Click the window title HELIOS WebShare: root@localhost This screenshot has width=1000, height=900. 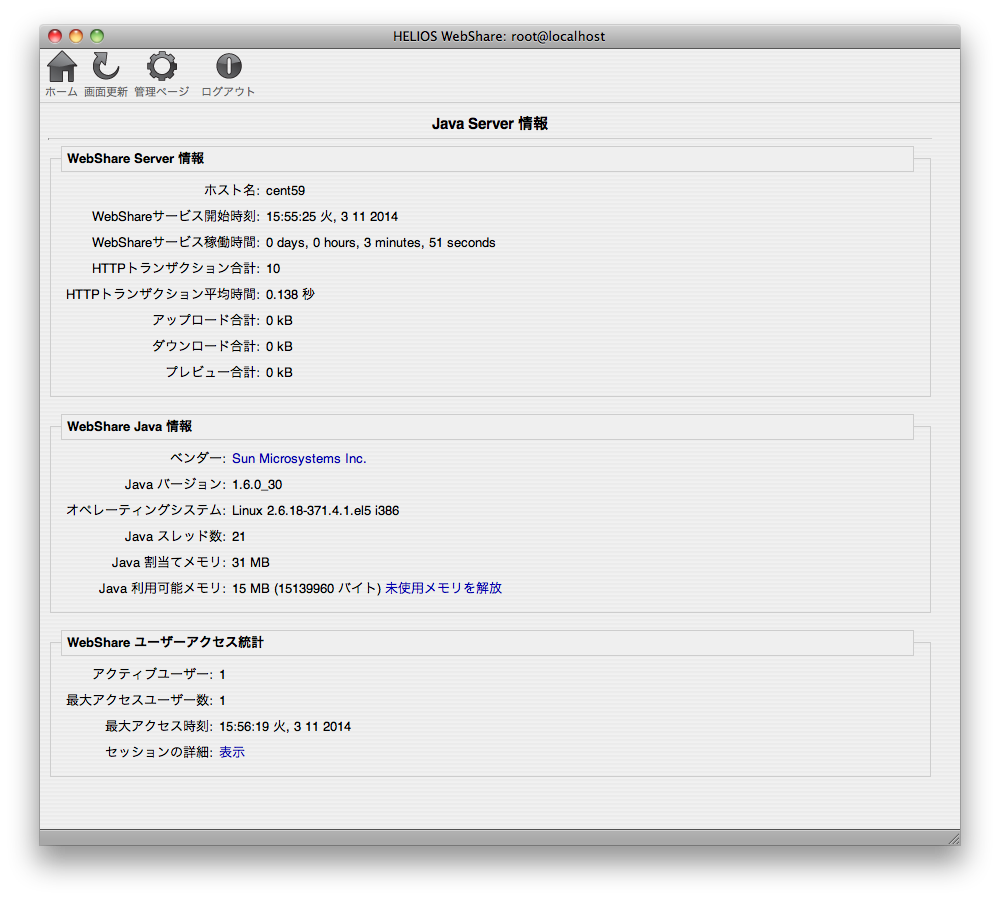pyautogui.click(x=499, y=36)
